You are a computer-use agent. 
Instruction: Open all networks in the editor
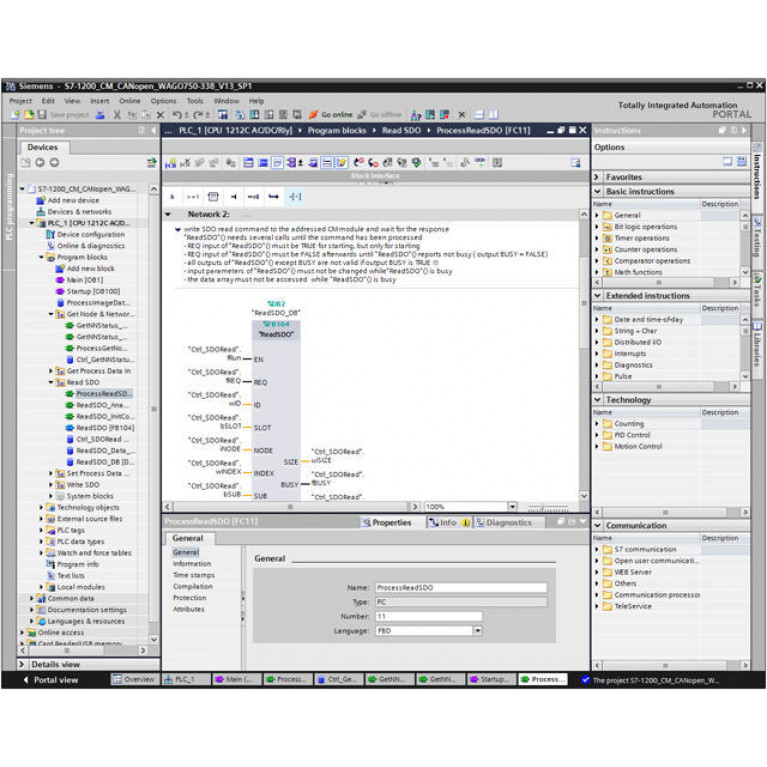tap(248, 163)
